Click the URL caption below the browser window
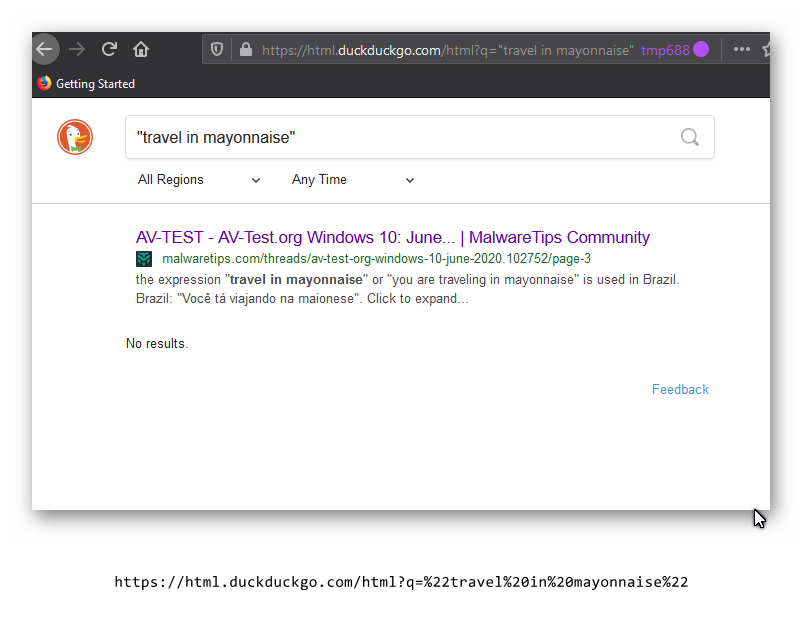This screenshot has width=802, height=622. pos(401,582)
